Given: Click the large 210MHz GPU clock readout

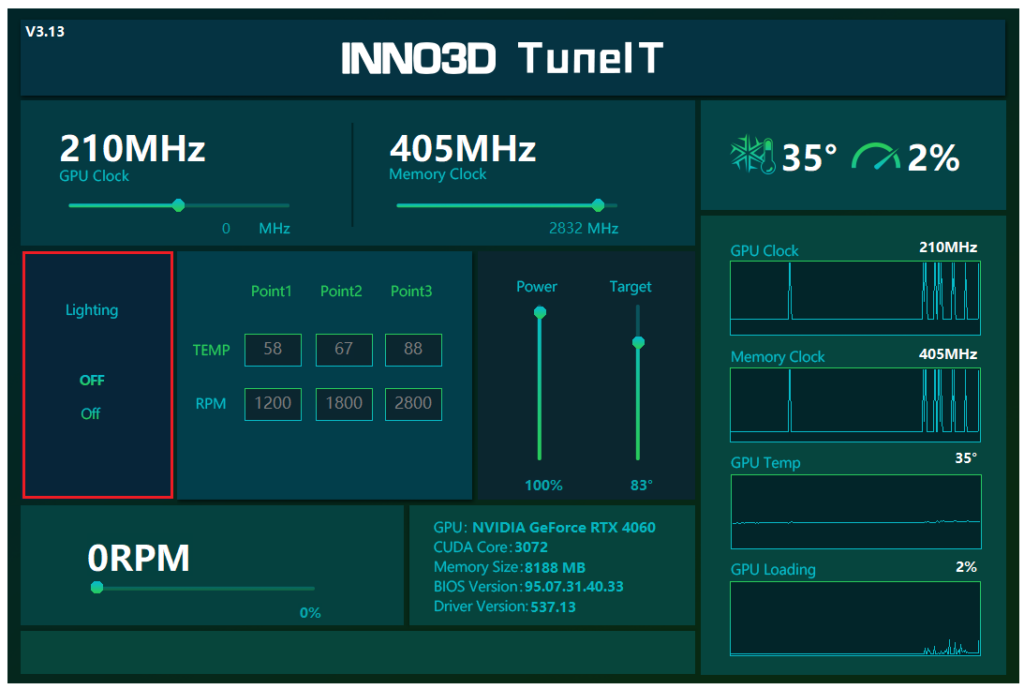Looking at the screenshot, I should coord(133,148).
